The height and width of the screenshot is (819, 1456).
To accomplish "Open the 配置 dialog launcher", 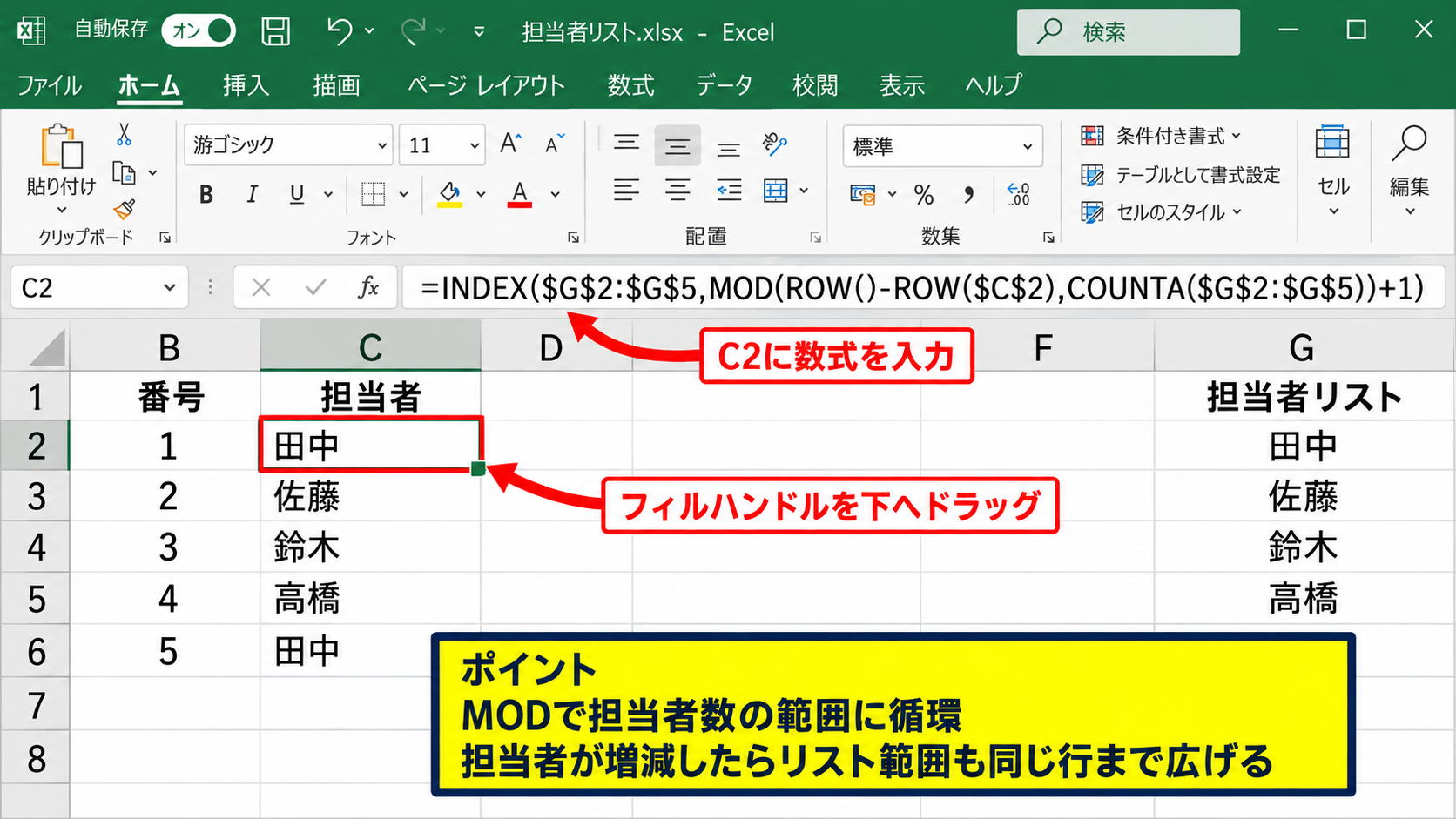I will (816, 237).
